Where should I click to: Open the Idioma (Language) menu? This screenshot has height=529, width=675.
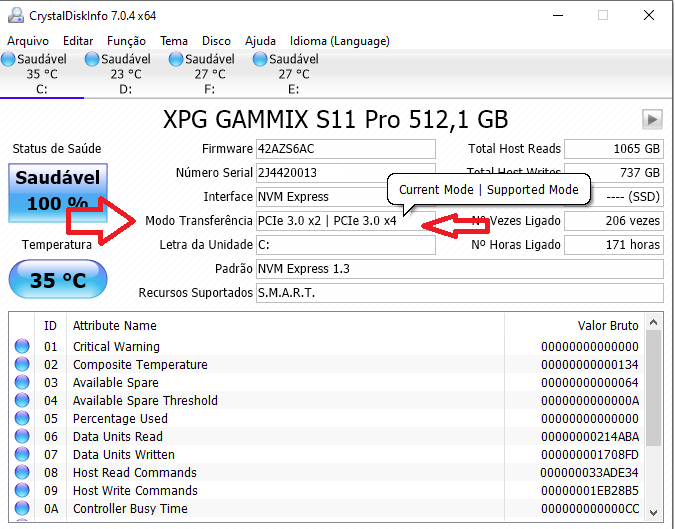coord(340,41)
